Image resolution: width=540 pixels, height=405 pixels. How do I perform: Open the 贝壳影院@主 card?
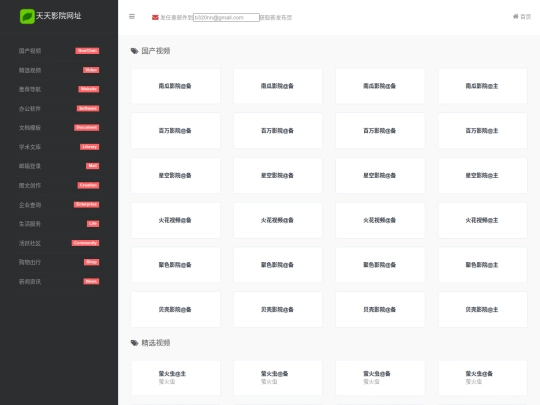click(482, 310)
